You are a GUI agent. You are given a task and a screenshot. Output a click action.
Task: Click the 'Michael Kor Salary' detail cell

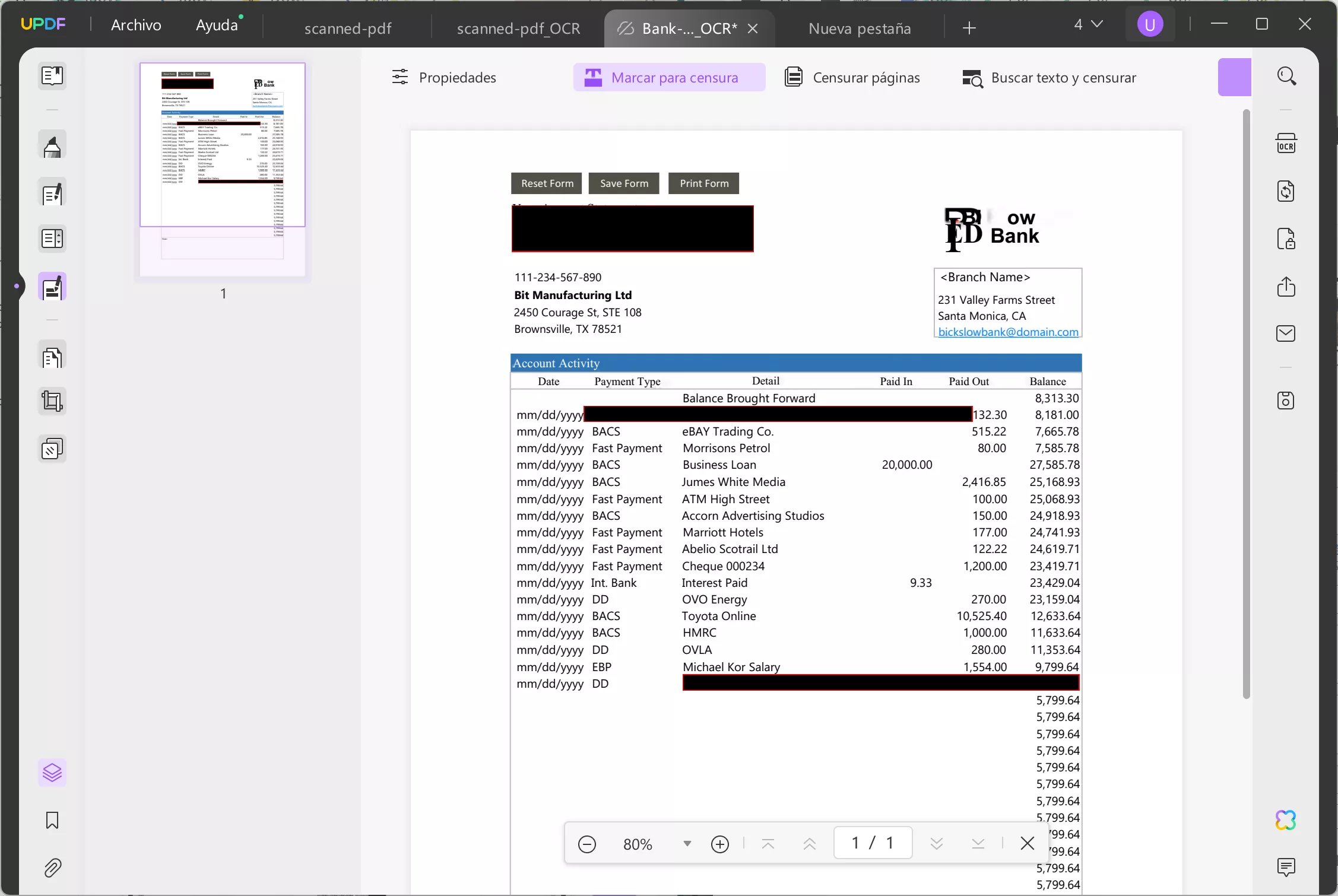click(731, 667)
